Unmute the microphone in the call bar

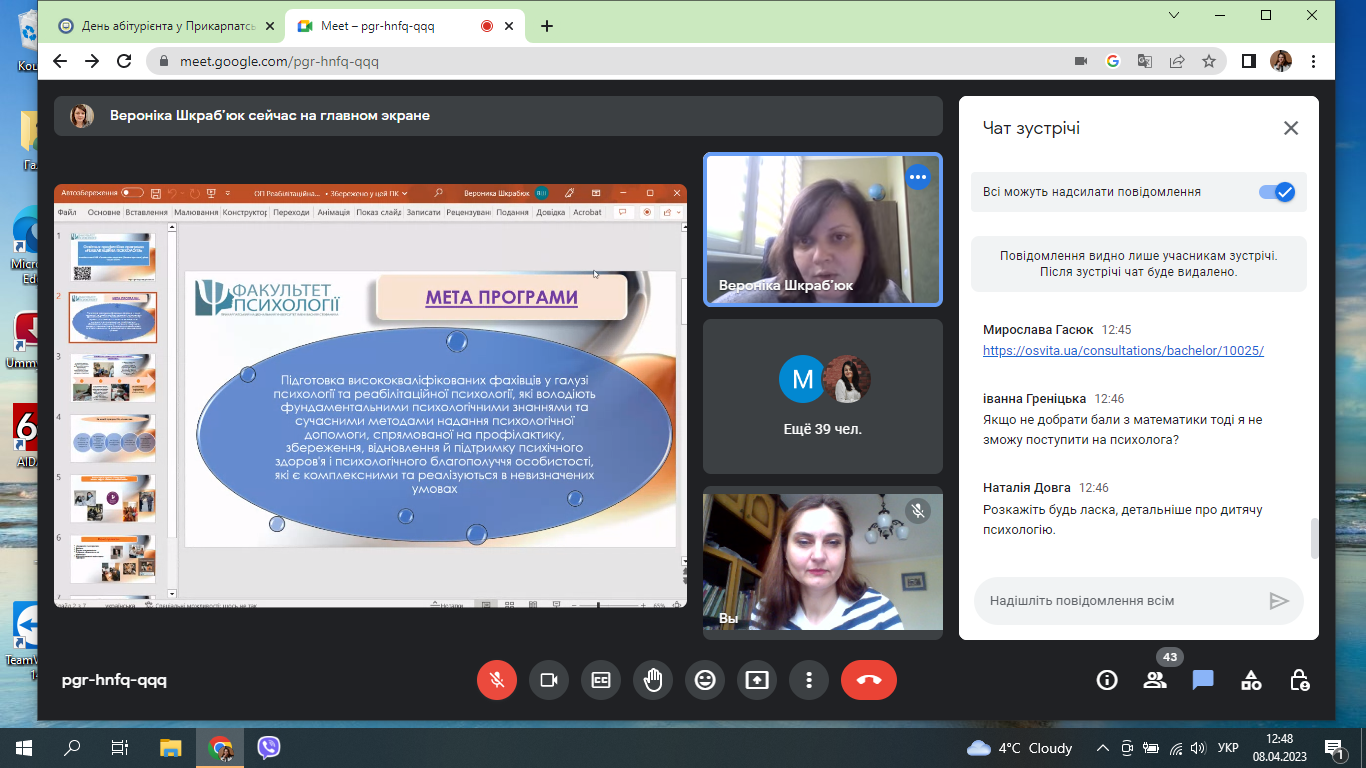pyautogui.click(x=497, y=680)
